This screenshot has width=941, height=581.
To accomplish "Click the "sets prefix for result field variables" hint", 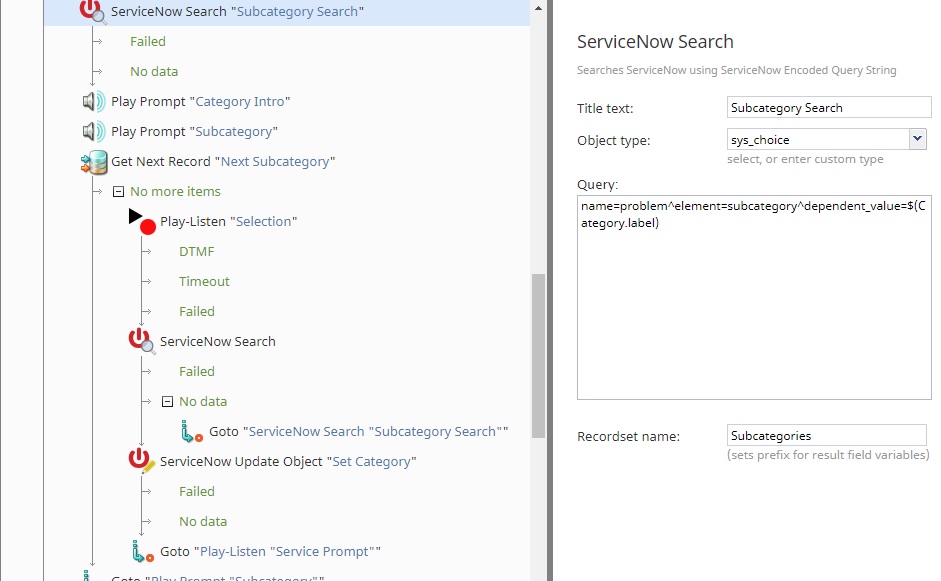I will [828, 455].
